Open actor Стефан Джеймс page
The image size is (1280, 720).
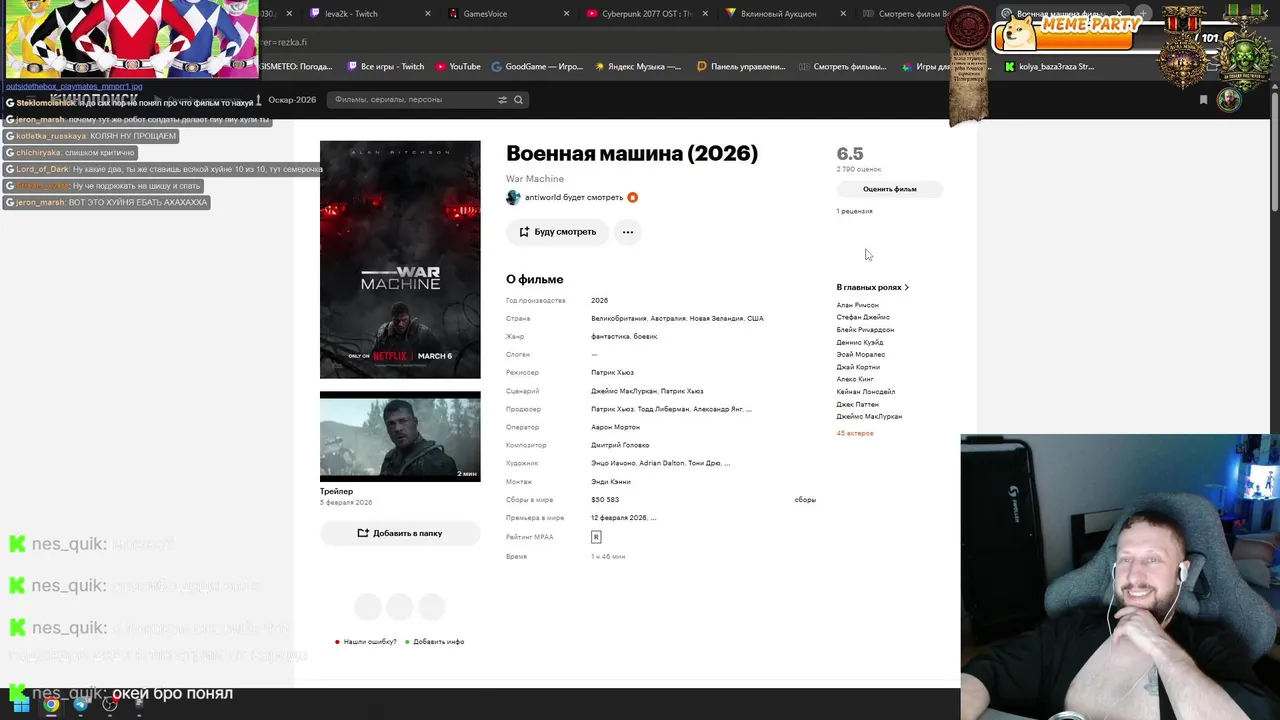tap(863, 317)
